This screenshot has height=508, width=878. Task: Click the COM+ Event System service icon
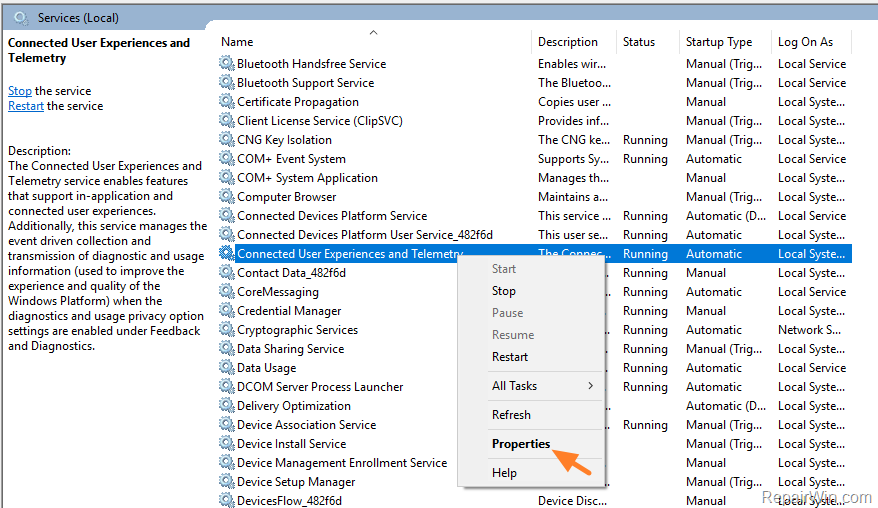tap(227, 159)
